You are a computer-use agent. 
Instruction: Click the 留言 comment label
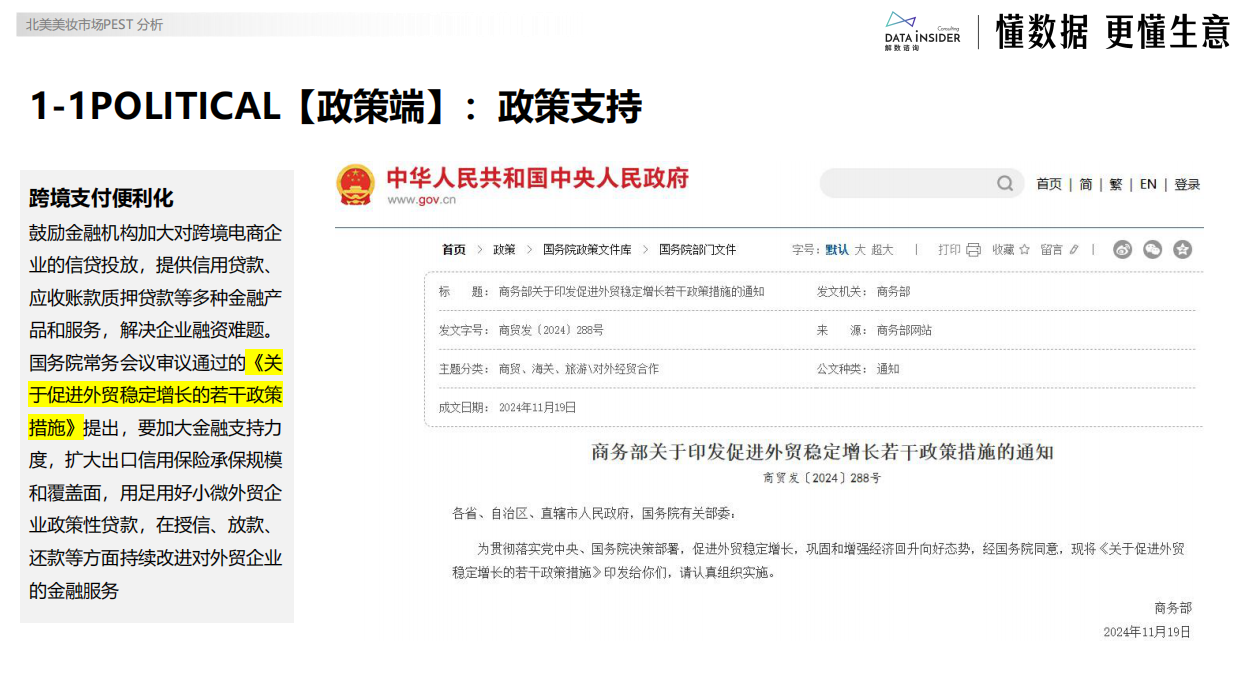pos(1051,250)
